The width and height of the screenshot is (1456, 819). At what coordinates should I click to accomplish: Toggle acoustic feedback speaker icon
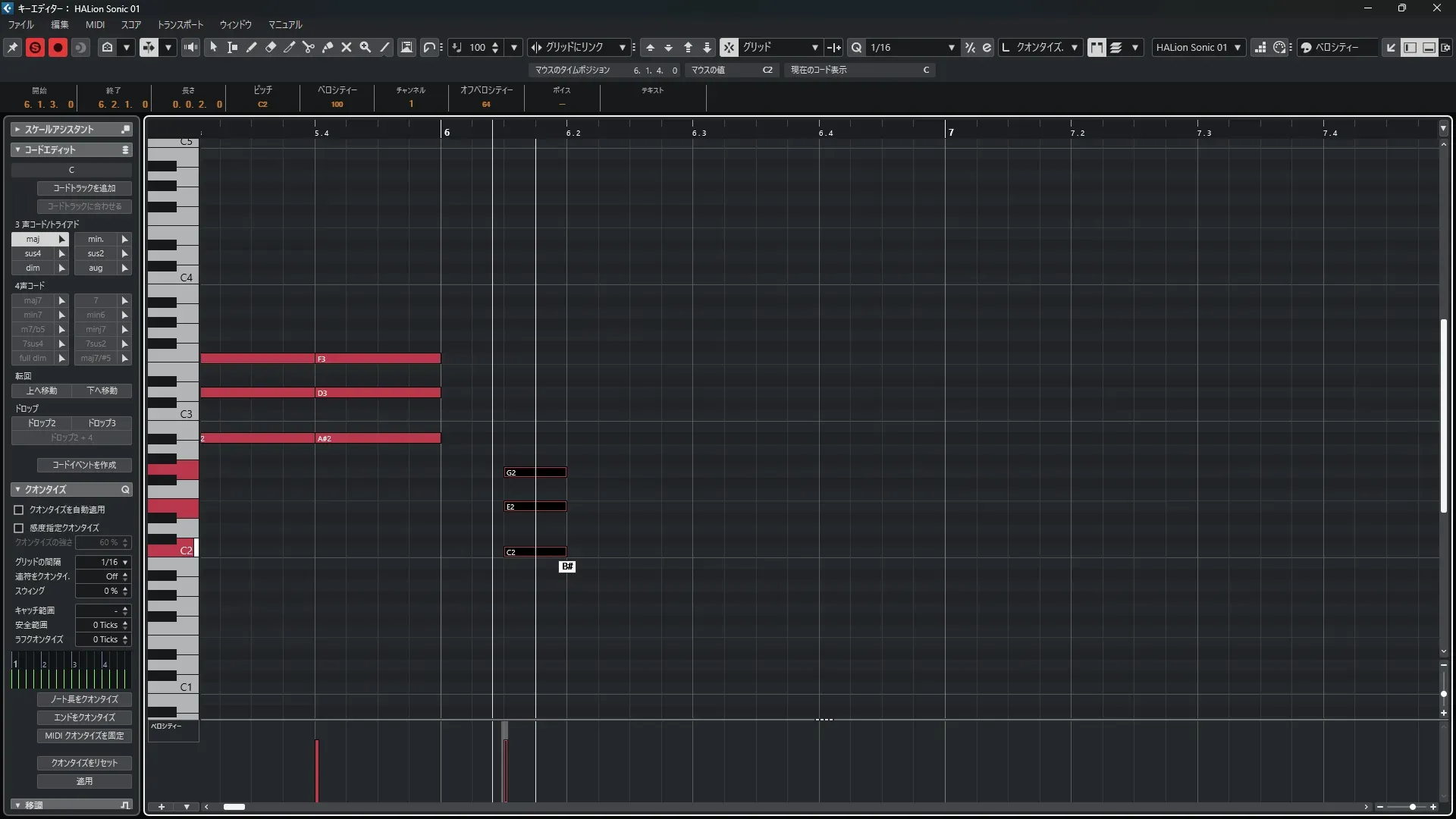pyautogui.click(x=190, y=47)
